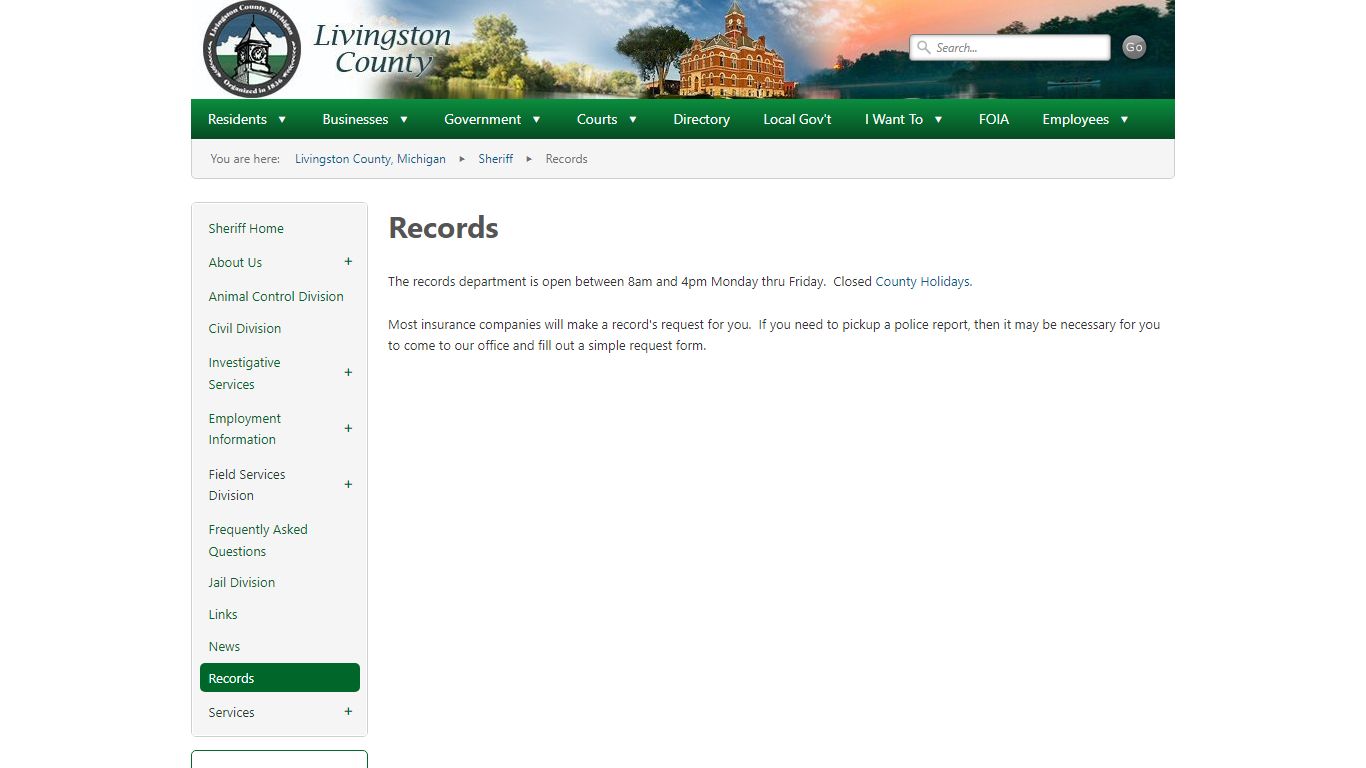The height and width of the screenshot is (768, 1366).
Task: Open Civil Division page
Action: click(x=245, y=328)
